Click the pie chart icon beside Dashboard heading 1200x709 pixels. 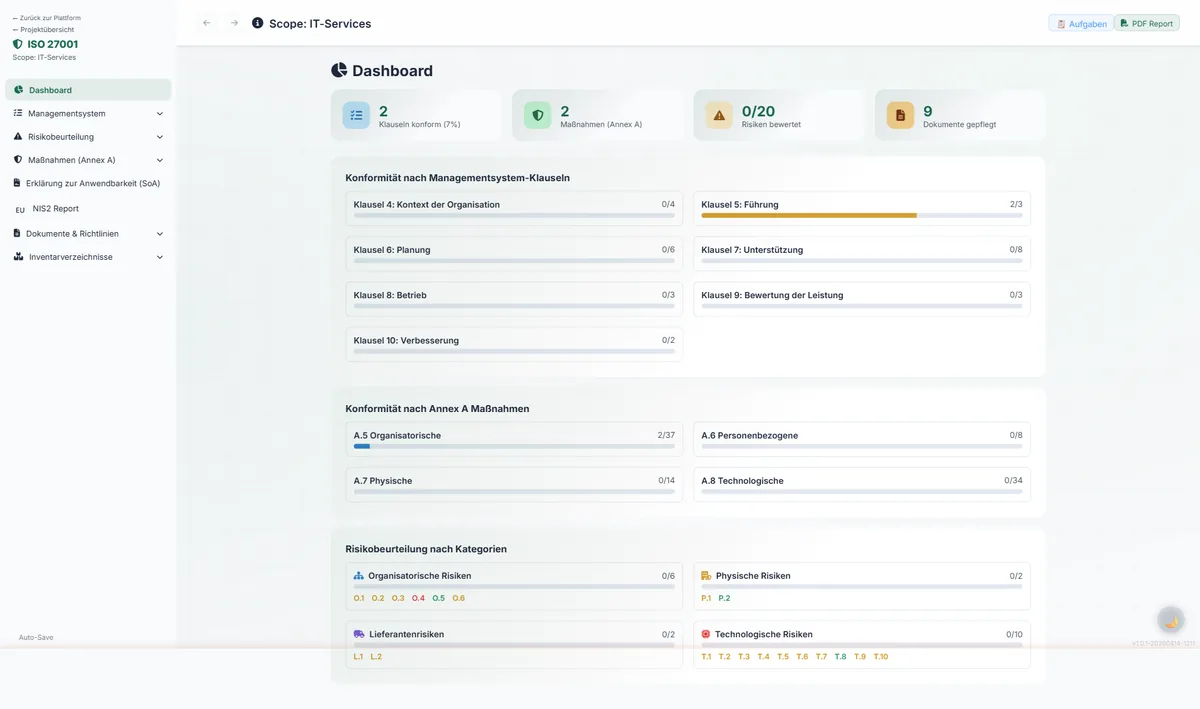click(x=339, y=70)
